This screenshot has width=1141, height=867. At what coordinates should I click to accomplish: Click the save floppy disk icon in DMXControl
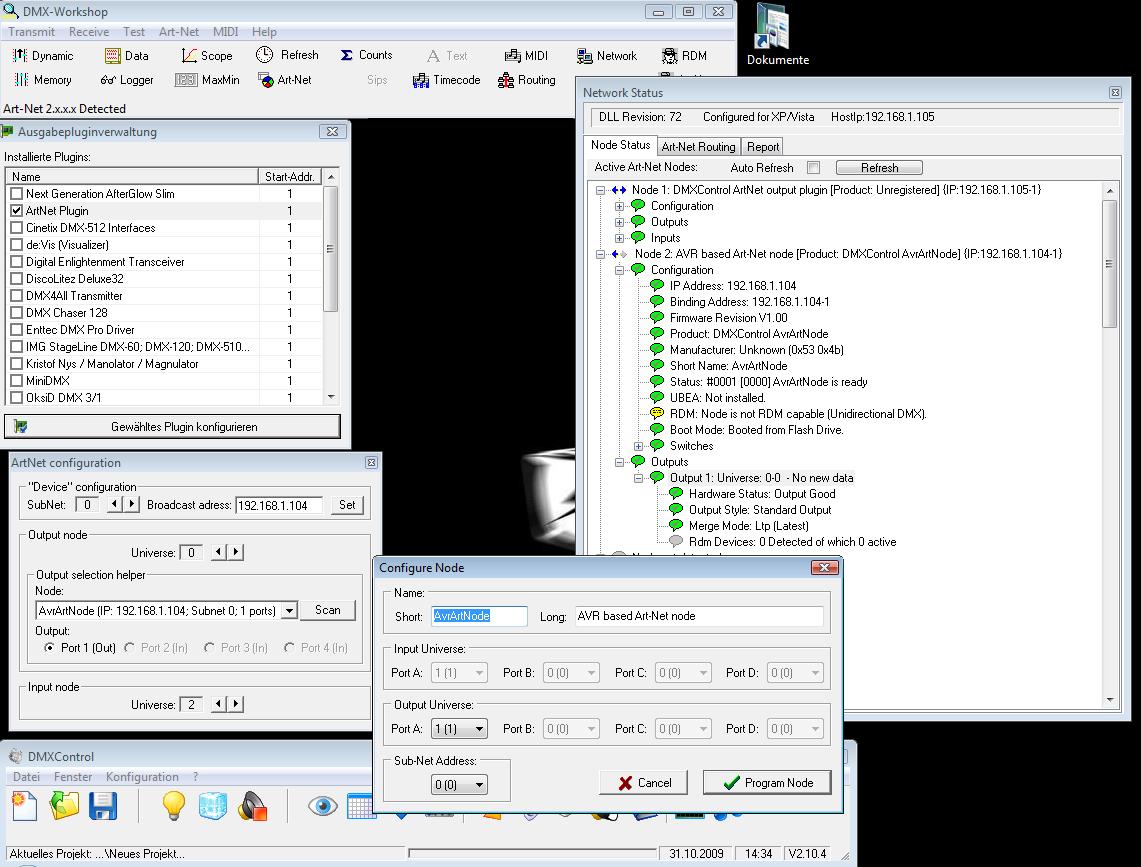coord(103,805)
